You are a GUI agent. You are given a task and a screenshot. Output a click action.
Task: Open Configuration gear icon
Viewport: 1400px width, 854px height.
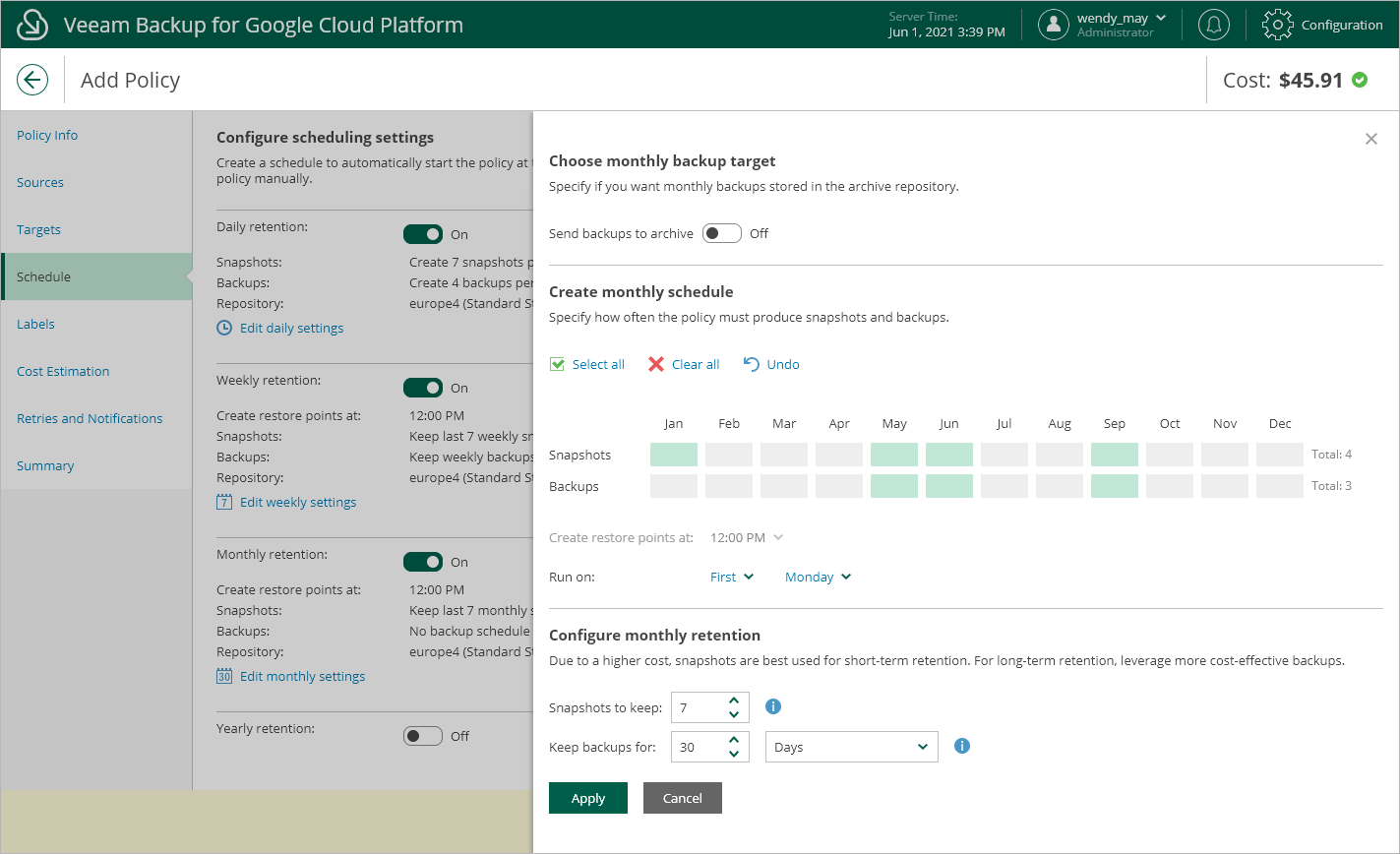1277,25
